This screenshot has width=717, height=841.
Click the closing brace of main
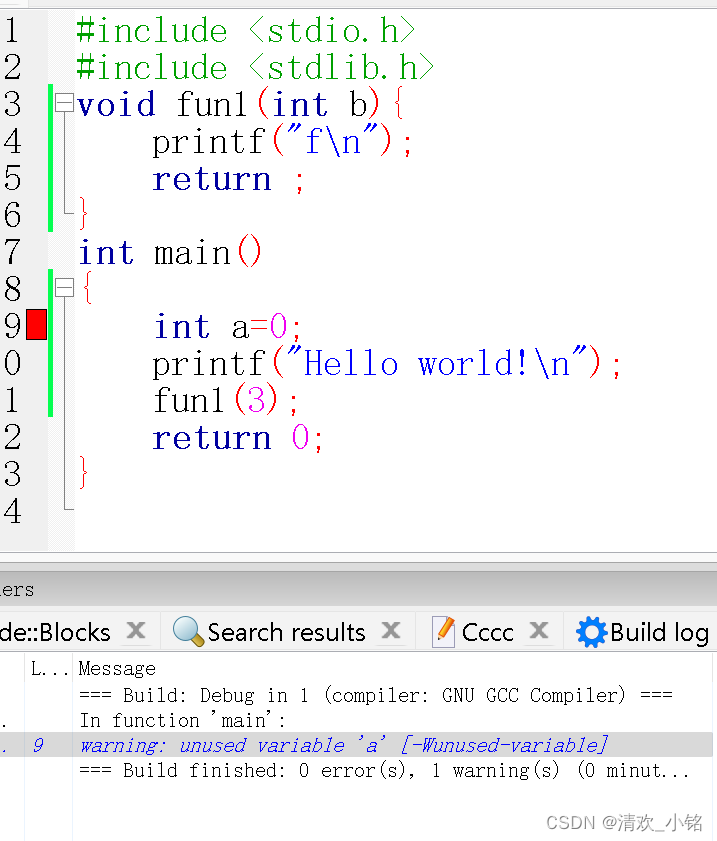[83, 473]
